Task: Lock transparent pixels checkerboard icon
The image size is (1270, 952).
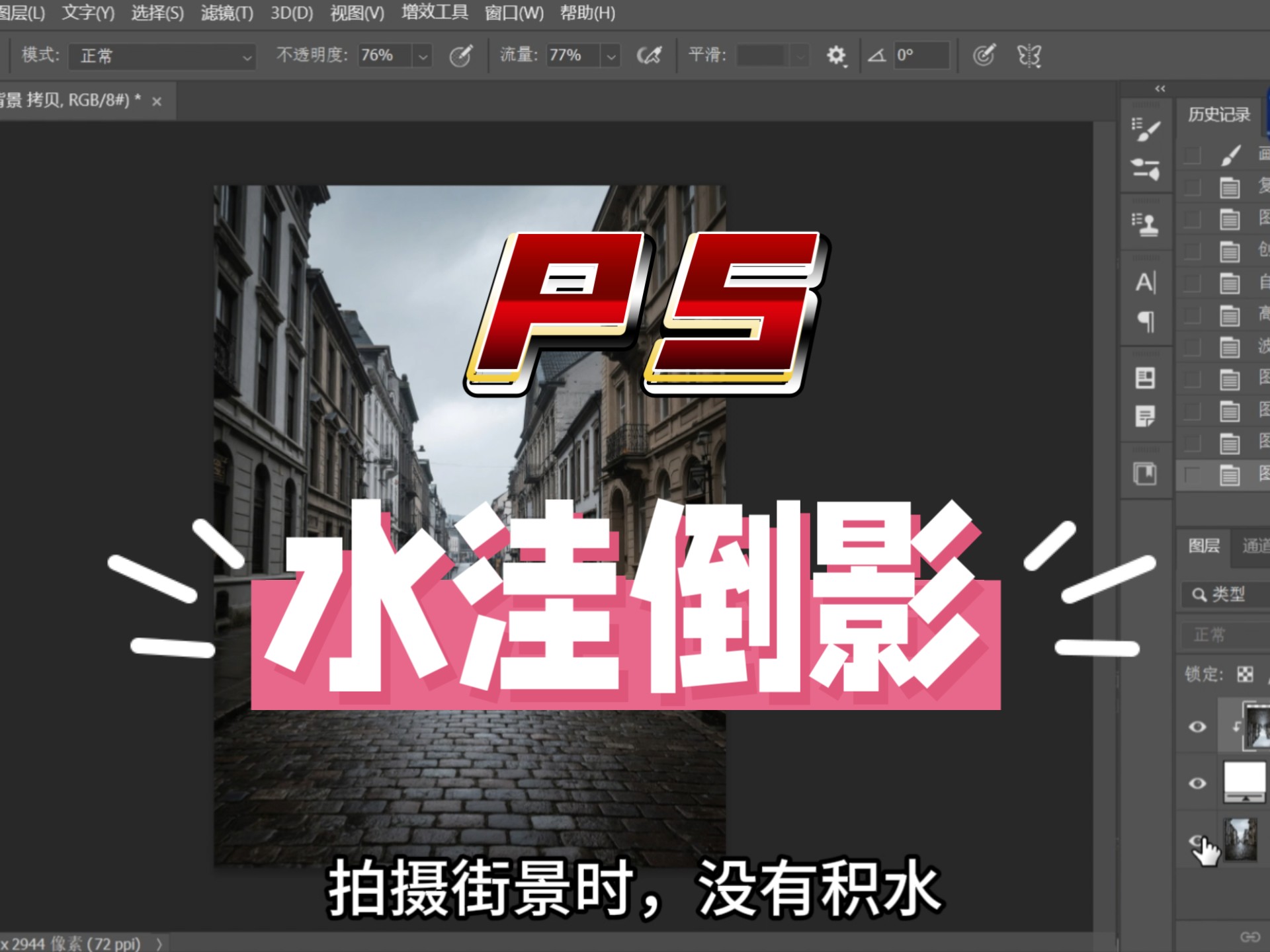Action: coord(1245,674)
